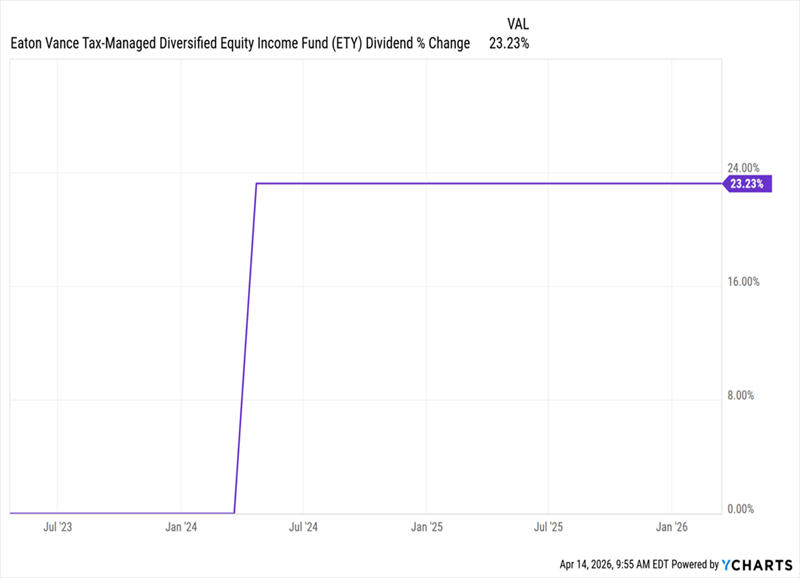The width and height of the screenshot is (800, 578).
Task: Click the flat purple plateau line near Jan '25
Action: click(427, 184)
